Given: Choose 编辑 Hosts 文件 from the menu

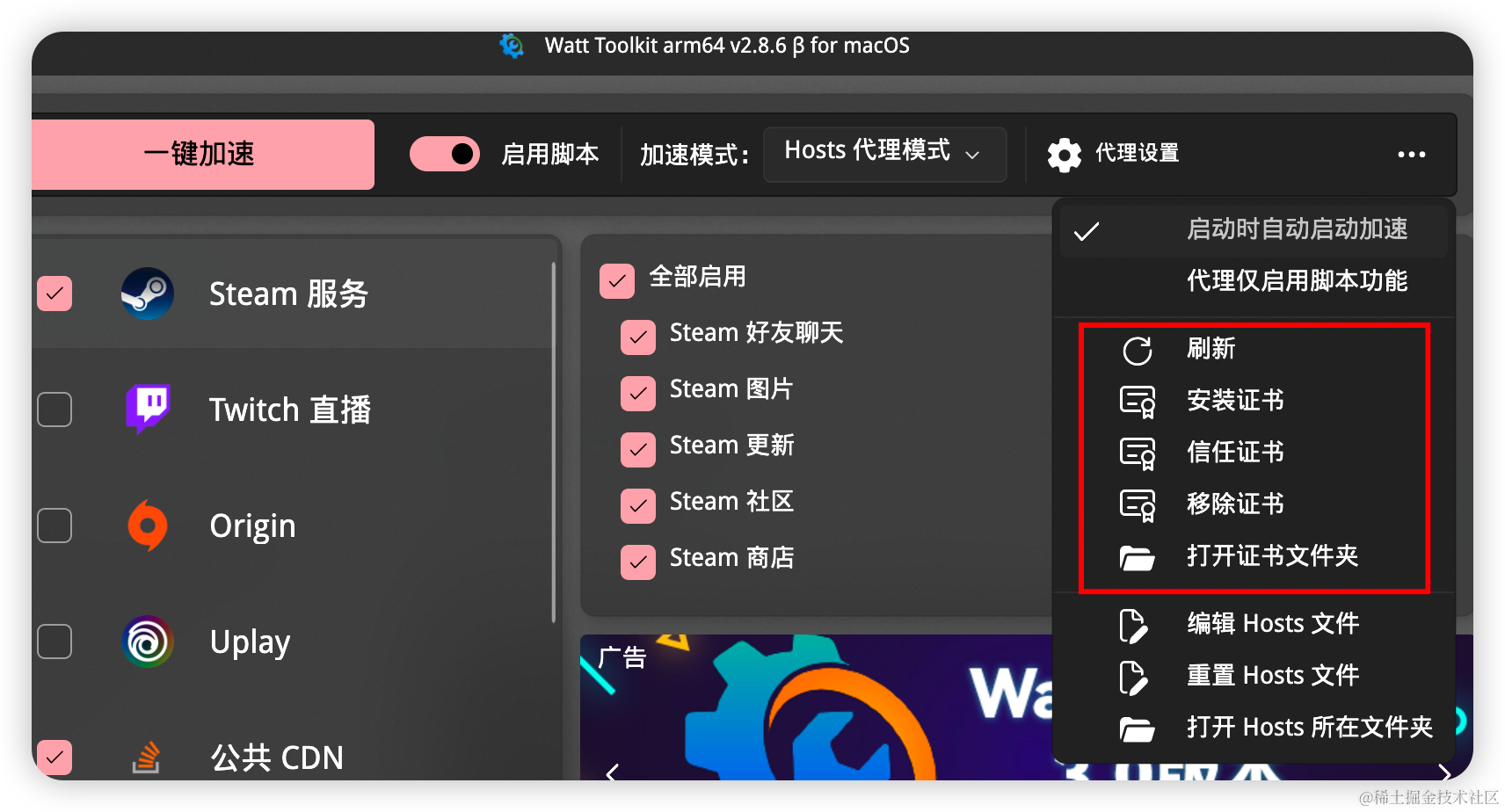Looking at the screenshot, I should 1254,625.
